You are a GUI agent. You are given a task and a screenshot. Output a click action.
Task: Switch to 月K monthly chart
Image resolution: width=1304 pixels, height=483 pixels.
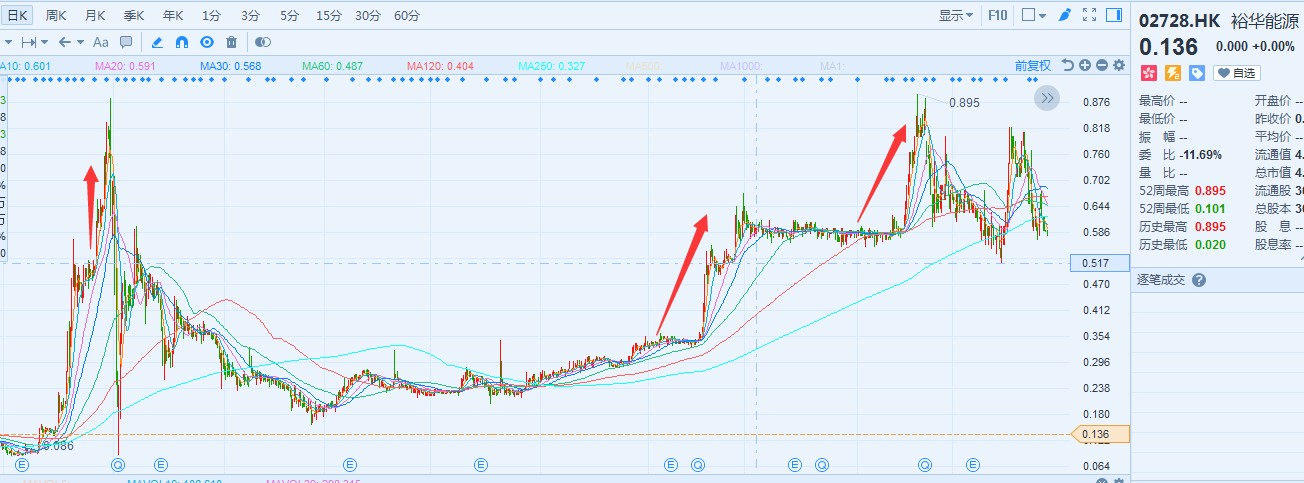(x=95, y=15)
